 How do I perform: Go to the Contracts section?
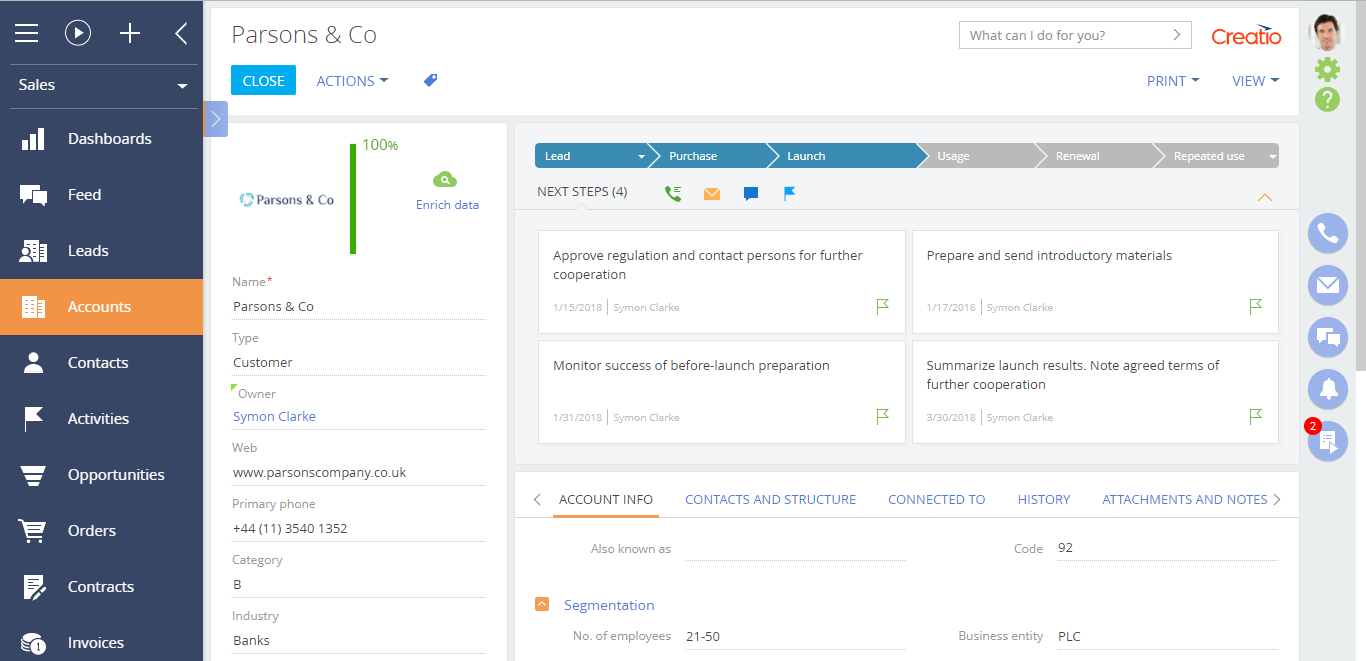(102, 587)
